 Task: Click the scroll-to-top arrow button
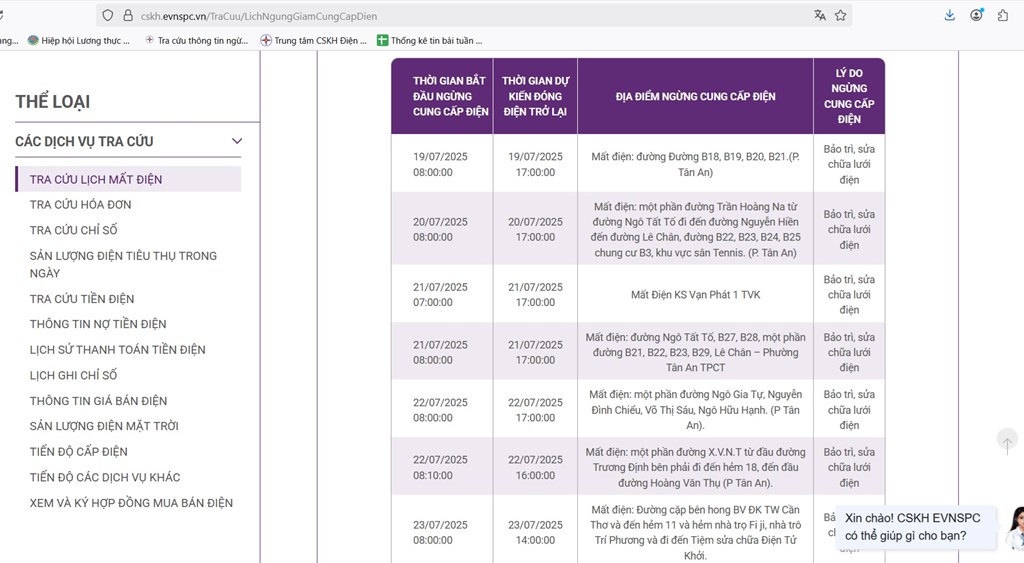tap(1007, 442)
